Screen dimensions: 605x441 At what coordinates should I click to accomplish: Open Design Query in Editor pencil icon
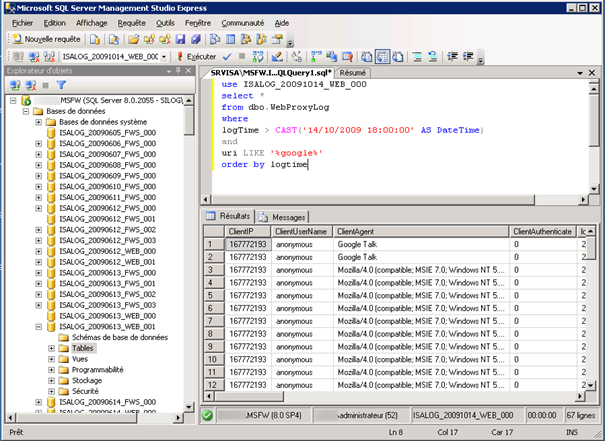pos(277,57)
